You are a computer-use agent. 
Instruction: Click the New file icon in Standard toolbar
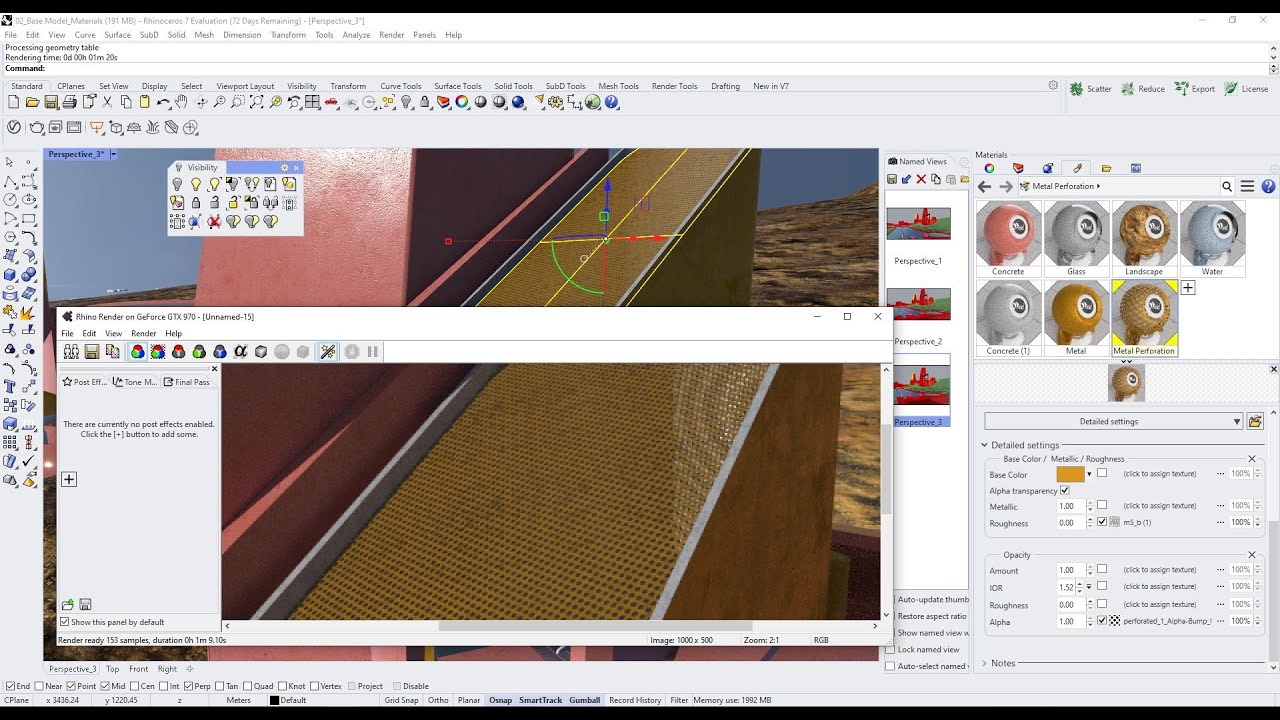13,102
